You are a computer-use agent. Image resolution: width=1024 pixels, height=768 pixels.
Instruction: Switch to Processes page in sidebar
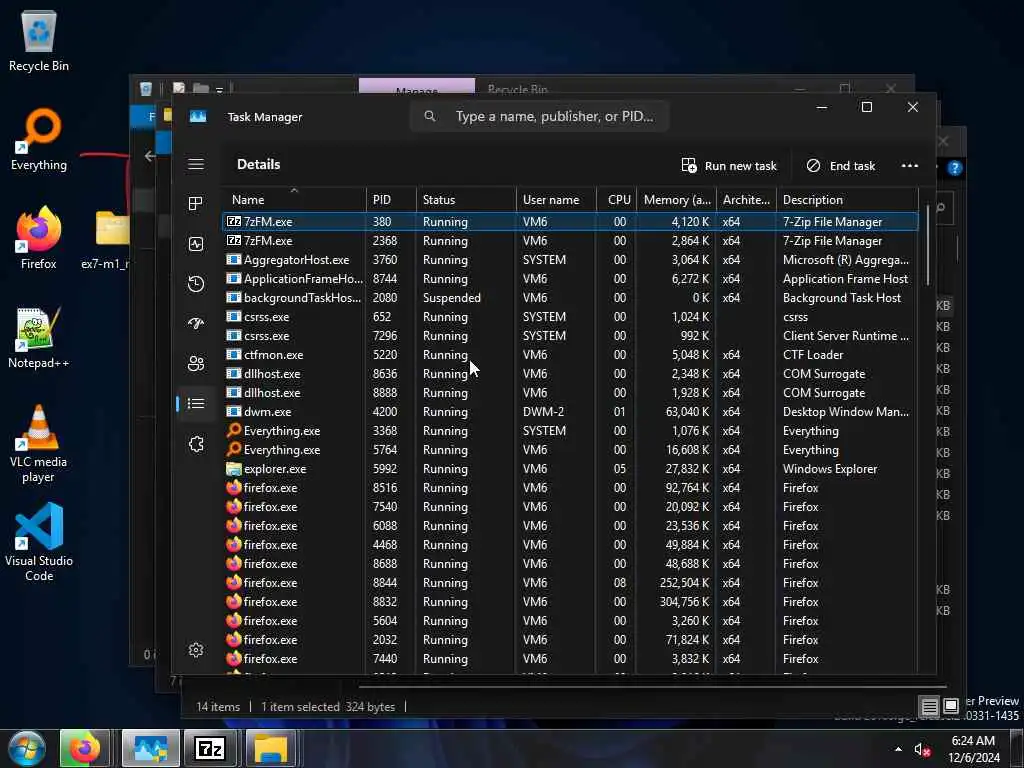pyautogui.click(x=196, y=204)
